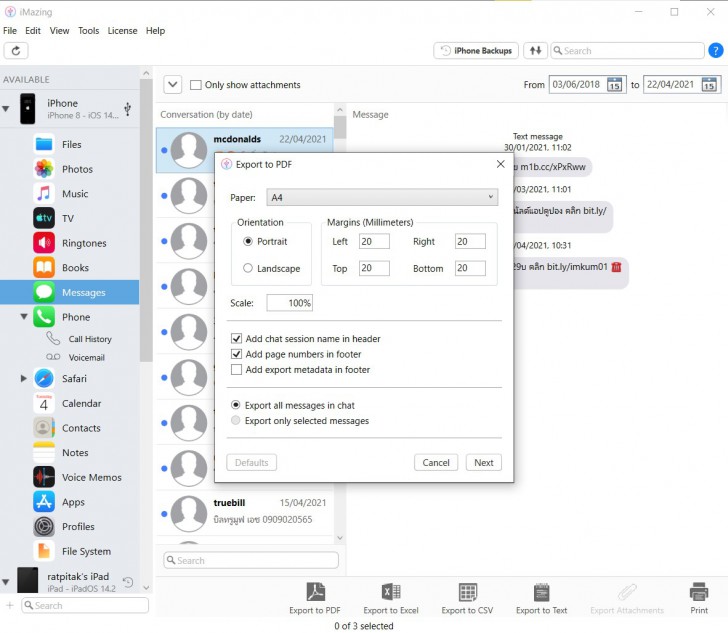Click the iPhone Backups button

pyautogui.click(x=476, y=51)
